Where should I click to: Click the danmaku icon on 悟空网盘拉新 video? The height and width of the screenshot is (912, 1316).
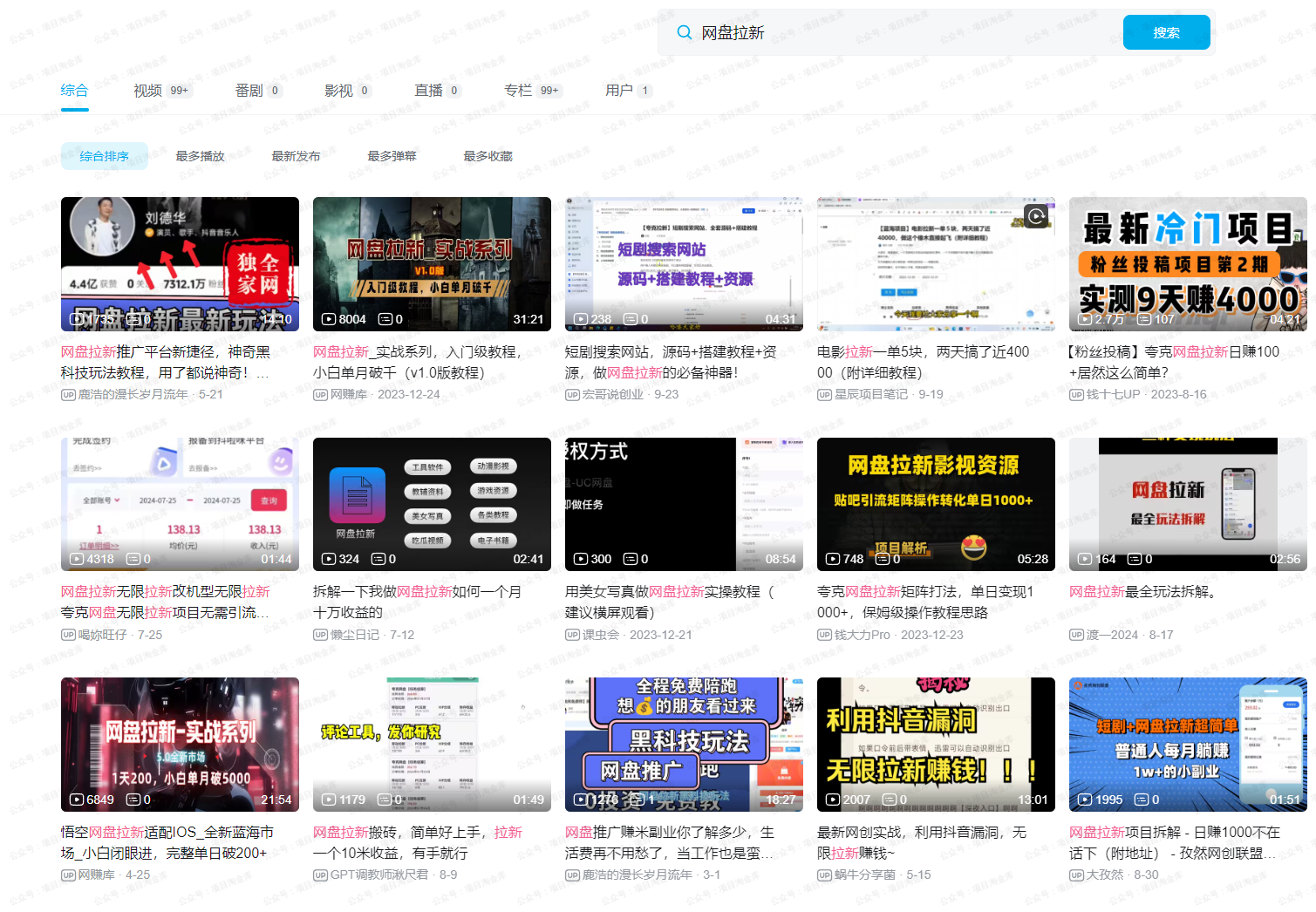[133, 800]
